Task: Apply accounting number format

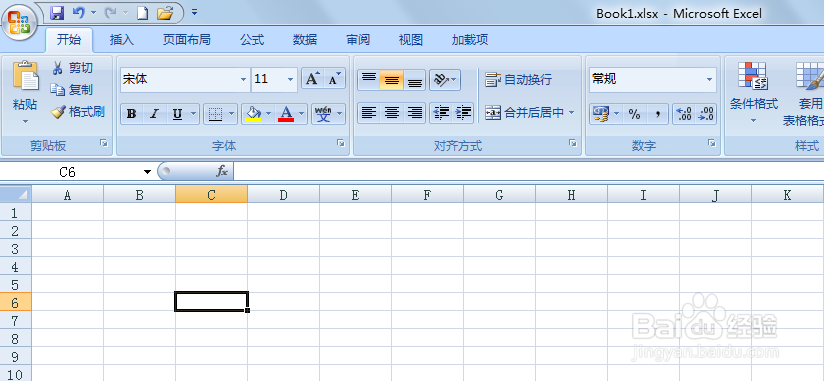Action: [601, 114]
